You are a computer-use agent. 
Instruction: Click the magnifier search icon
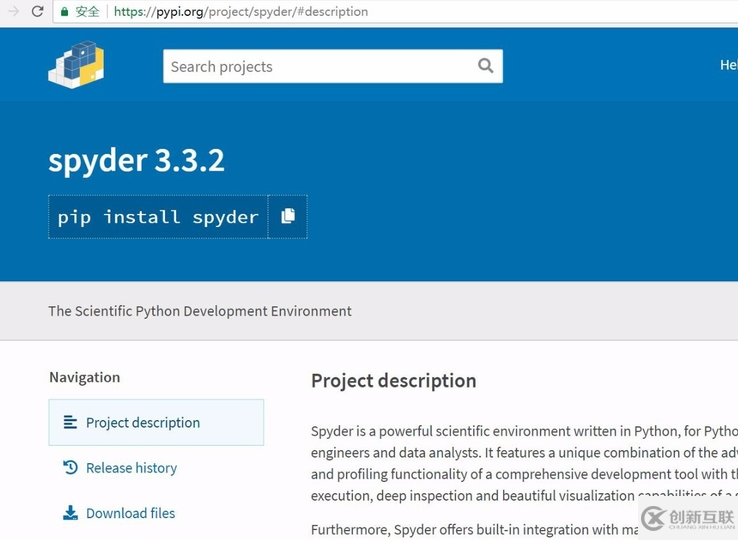pyautogui.click(x=486, y=65)
